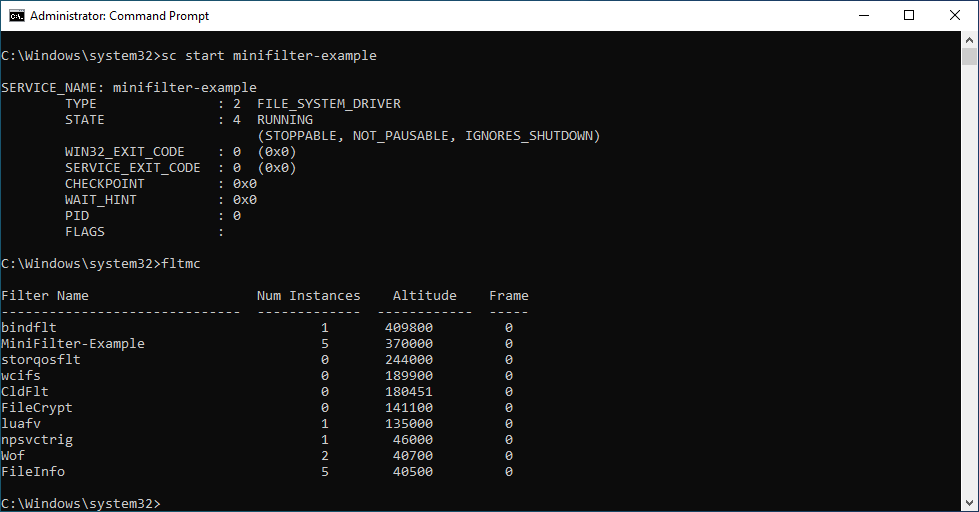Click the 'WIN32_EXIT_CODE' label
Viewport: 979px width, 512px height.
(125, 152)
